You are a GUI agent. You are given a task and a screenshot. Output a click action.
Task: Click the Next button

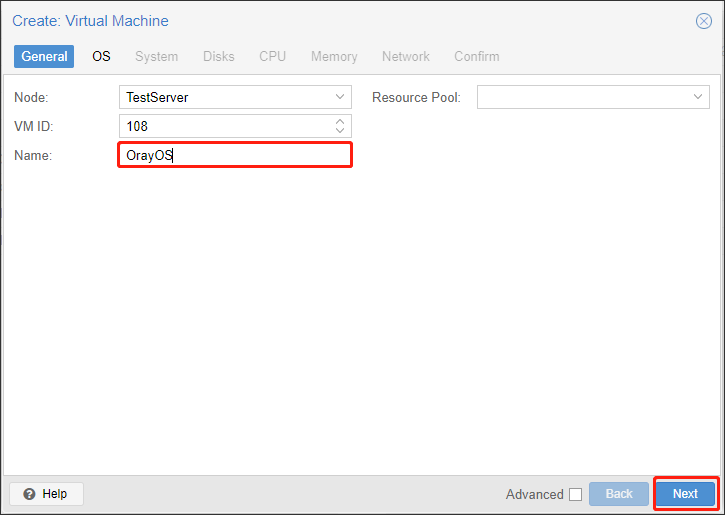(x=685, y=494)
